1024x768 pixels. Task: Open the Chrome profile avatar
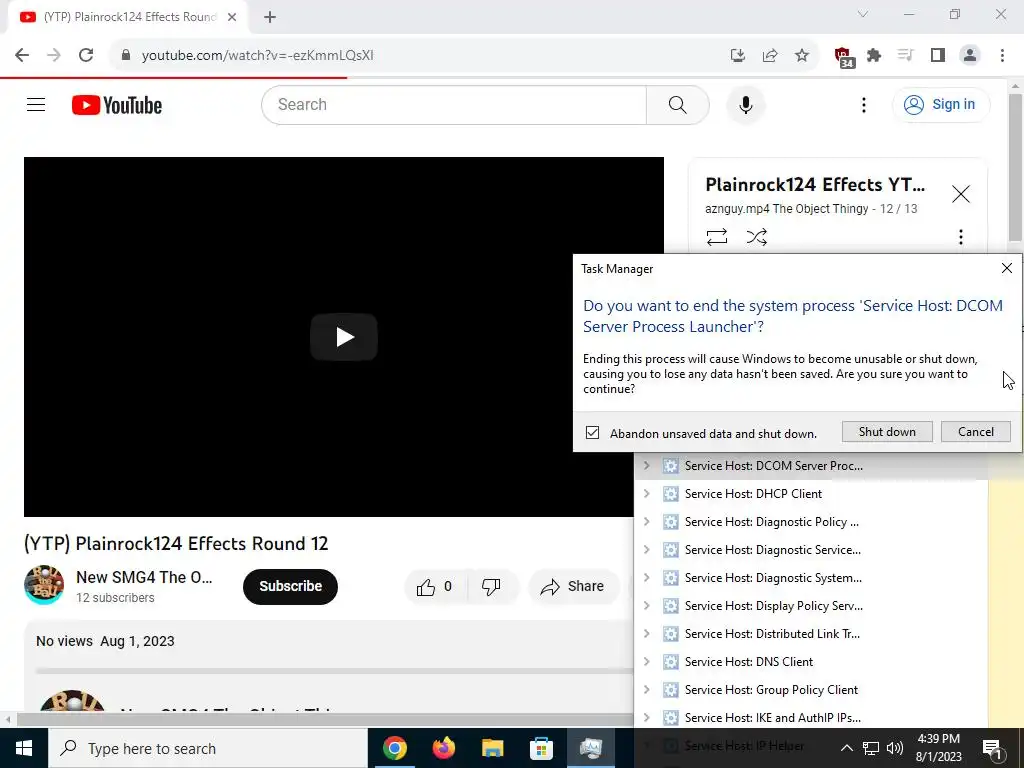pos(970,56)
